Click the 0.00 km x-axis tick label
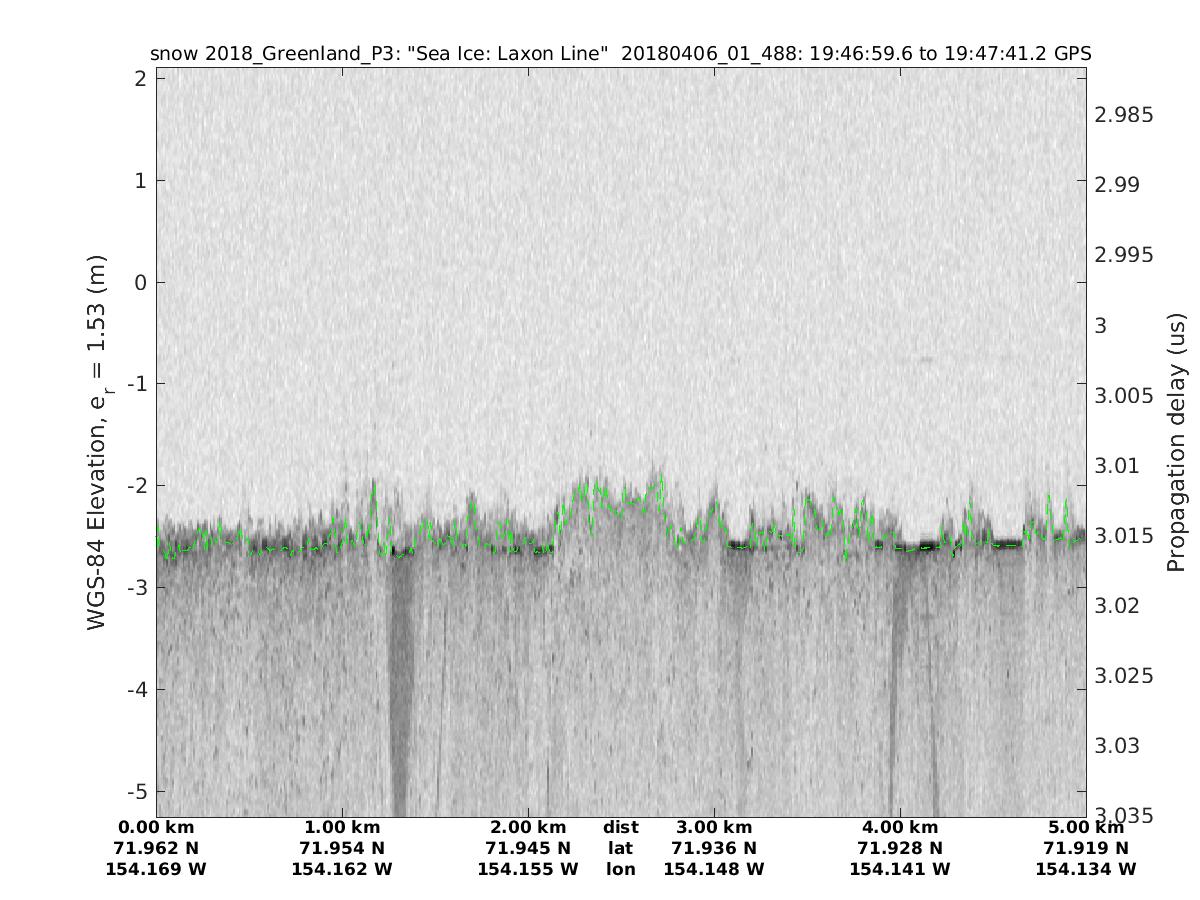This screenshot has width=1200, height=900. point(156,827)
